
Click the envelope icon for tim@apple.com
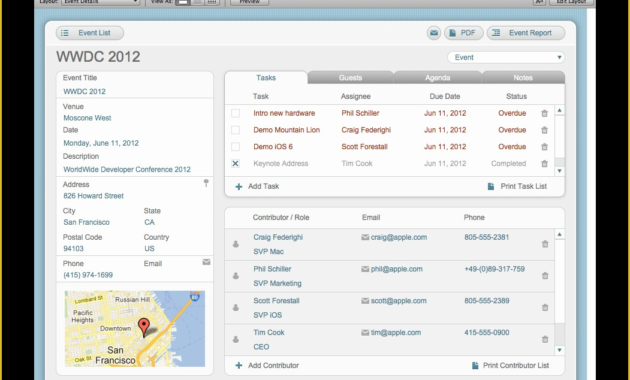(365, 333)
